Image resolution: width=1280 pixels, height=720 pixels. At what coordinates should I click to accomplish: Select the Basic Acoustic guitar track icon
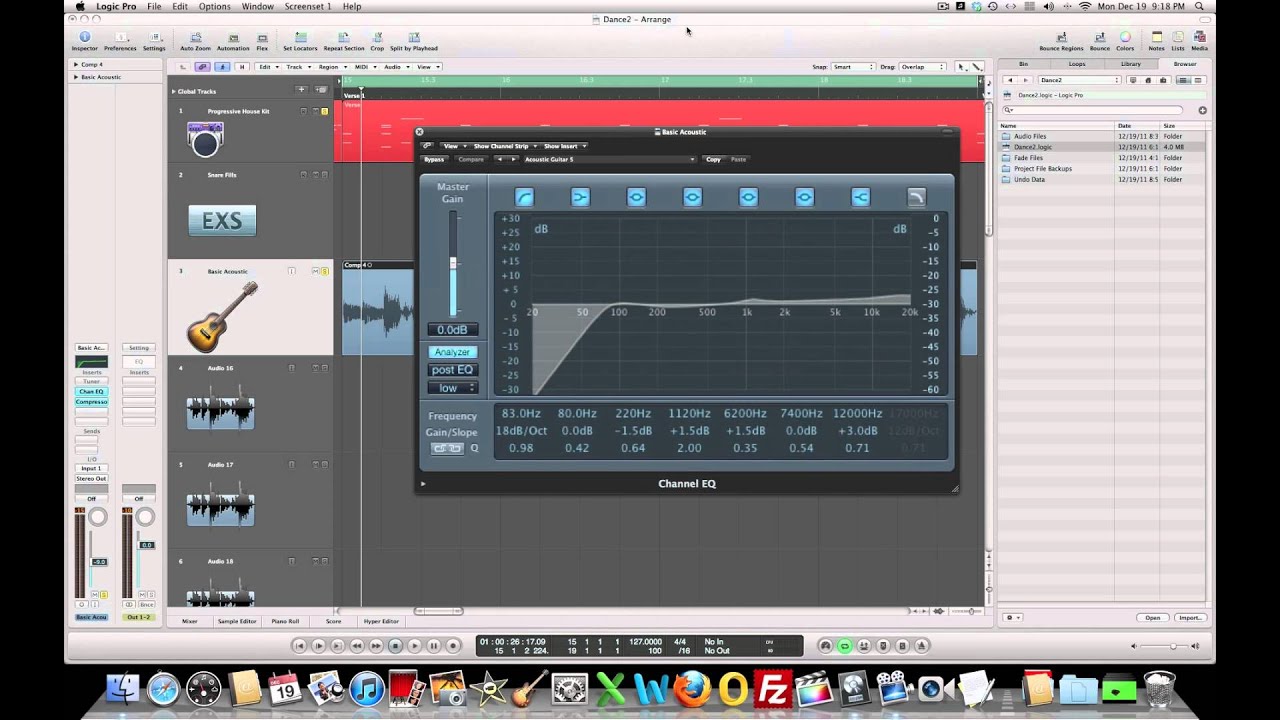221,315
